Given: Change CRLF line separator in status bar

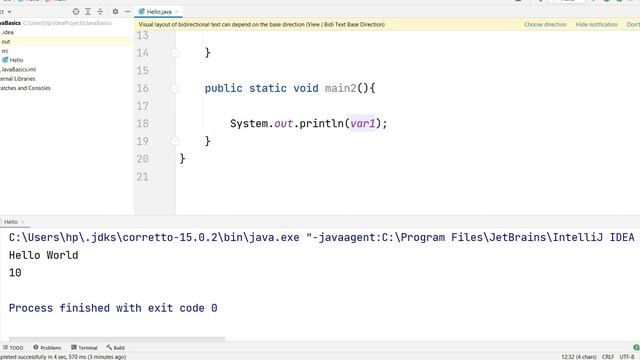Looking at the screenshot, I should click(x=608, y=357).
